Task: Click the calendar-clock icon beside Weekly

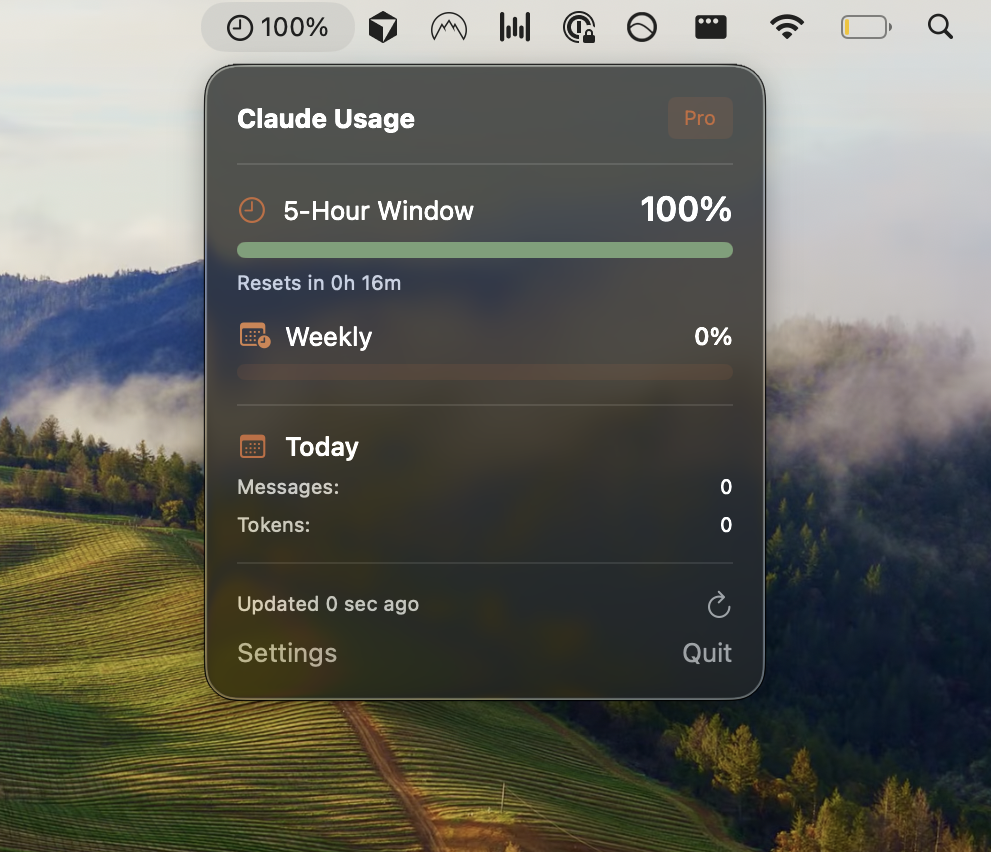Action: point(255,336)
